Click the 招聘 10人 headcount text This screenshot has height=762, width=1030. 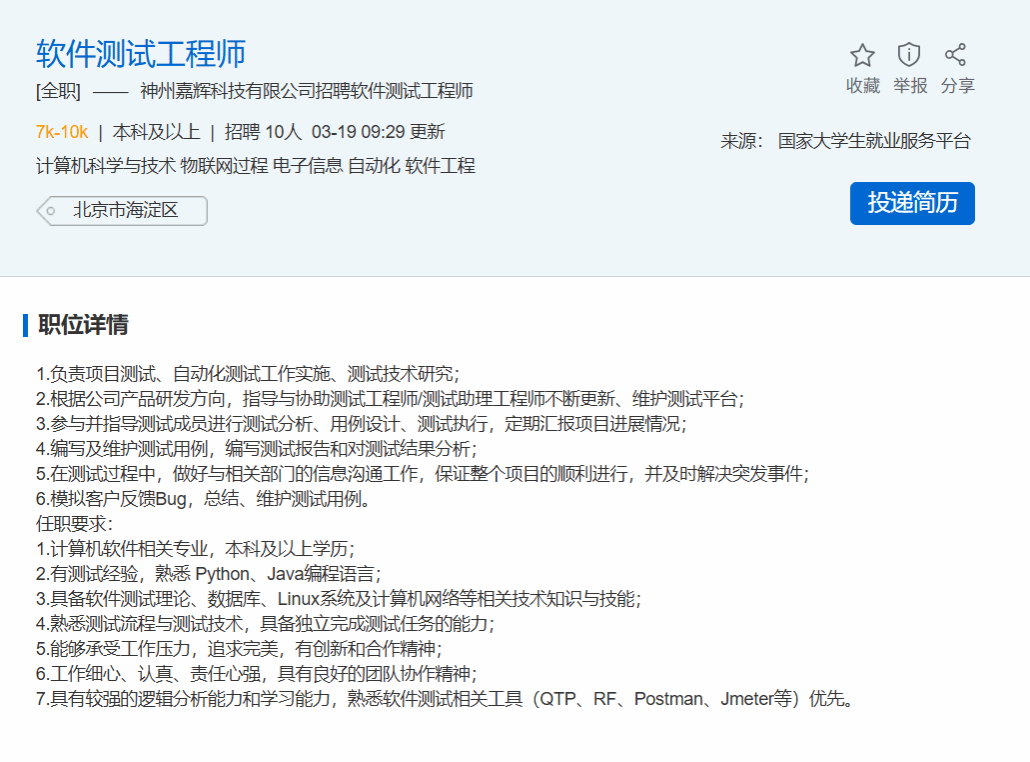(x=262, y=132)
